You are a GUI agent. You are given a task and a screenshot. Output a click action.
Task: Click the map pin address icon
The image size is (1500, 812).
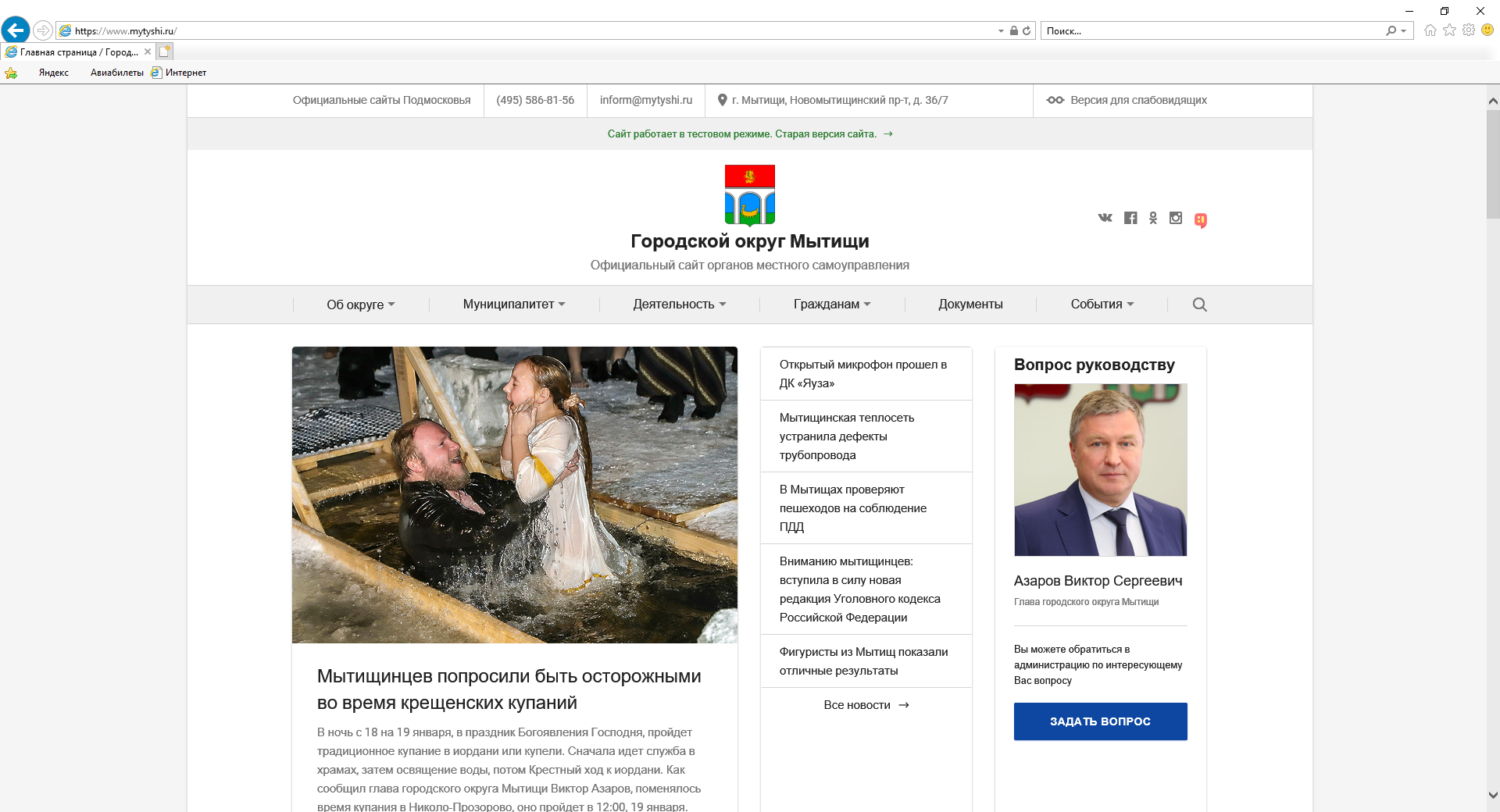(723, 100)
